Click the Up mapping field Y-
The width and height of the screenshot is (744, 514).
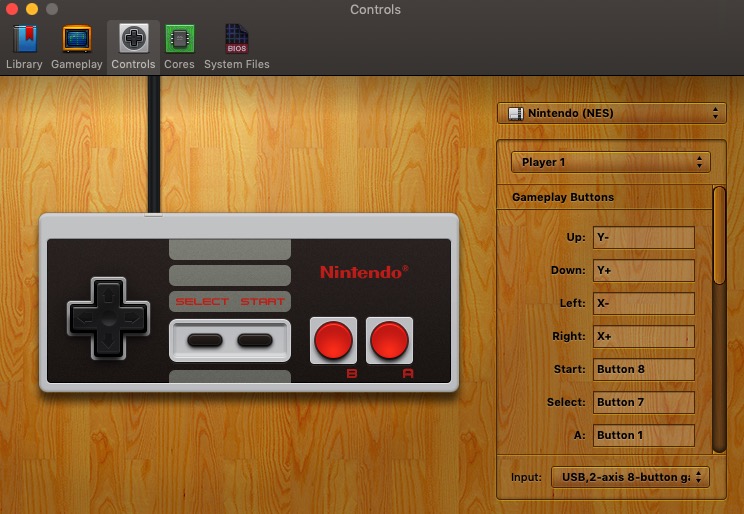click(643, 237)
